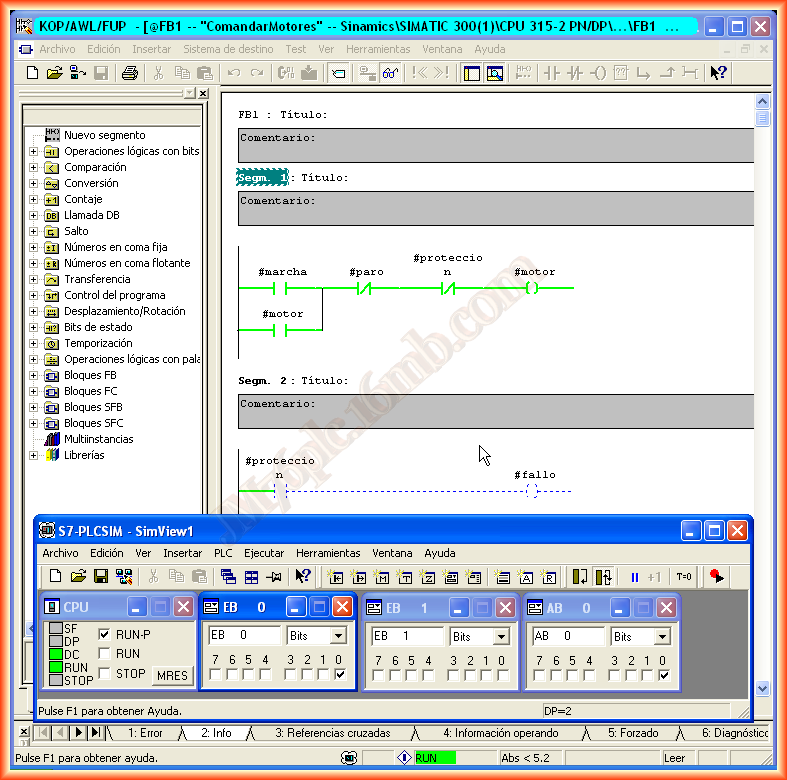Open the Bits format dropdown for AB 0
This screenshot has height=780, width=787.
[x=663, y=636]
